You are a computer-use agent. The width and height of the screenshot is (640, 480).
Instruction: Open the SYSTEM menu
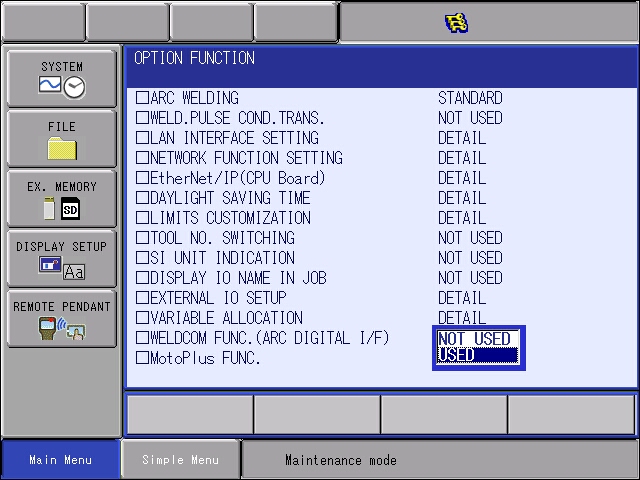pyautogui.click(x=62, y=79)
